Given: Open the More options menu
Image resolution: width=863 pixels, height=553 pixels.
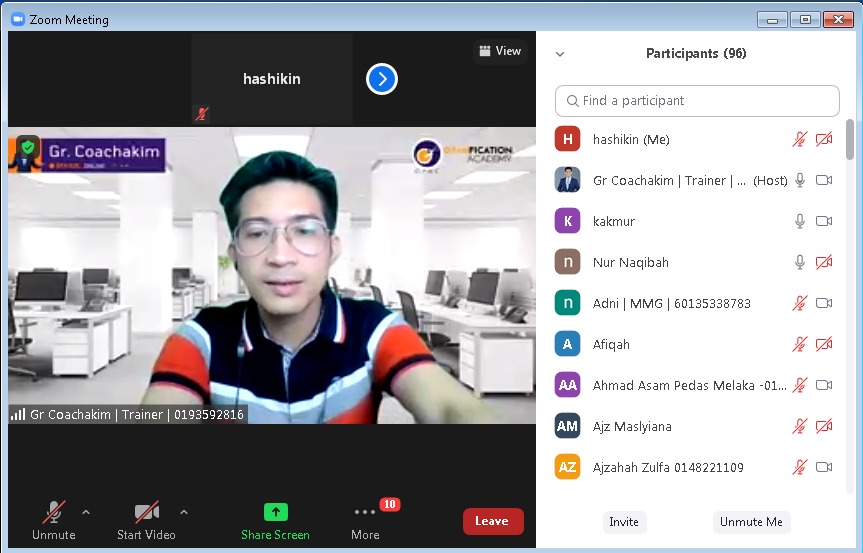Looking at the screenshot, I should coord(365,521).
